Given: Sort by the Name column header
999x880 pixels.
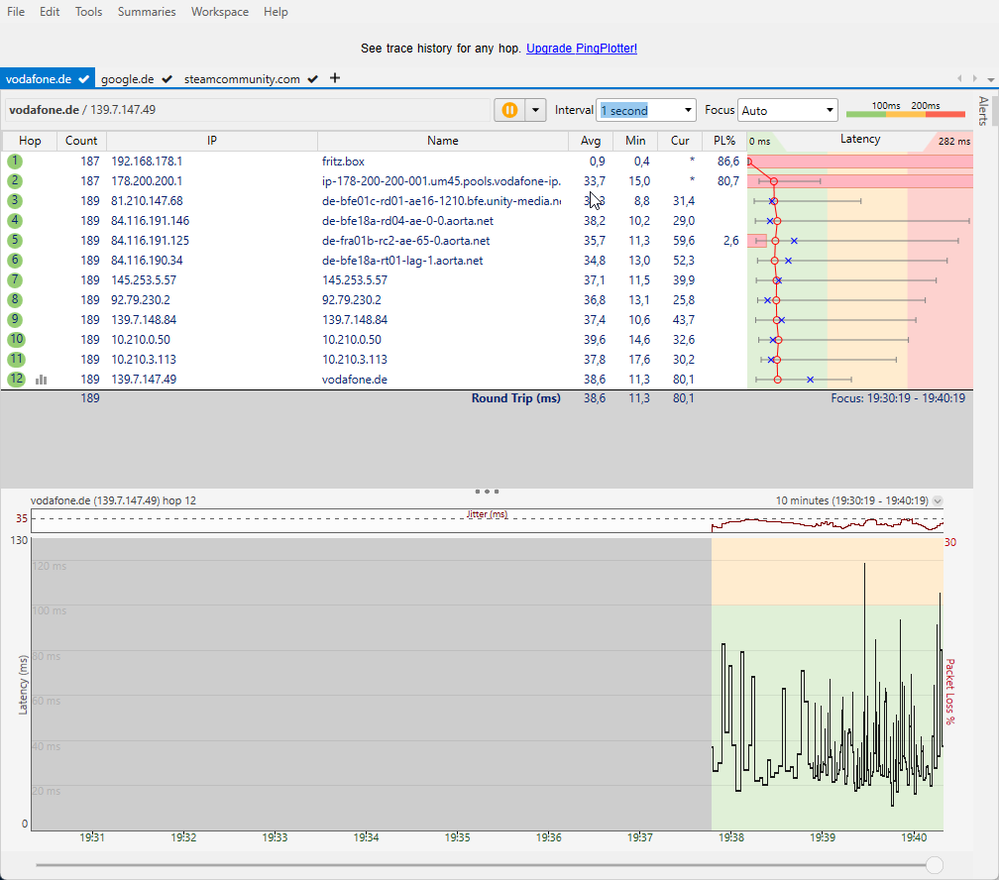Looking at the screenshot, I should [x=443, y=141].
